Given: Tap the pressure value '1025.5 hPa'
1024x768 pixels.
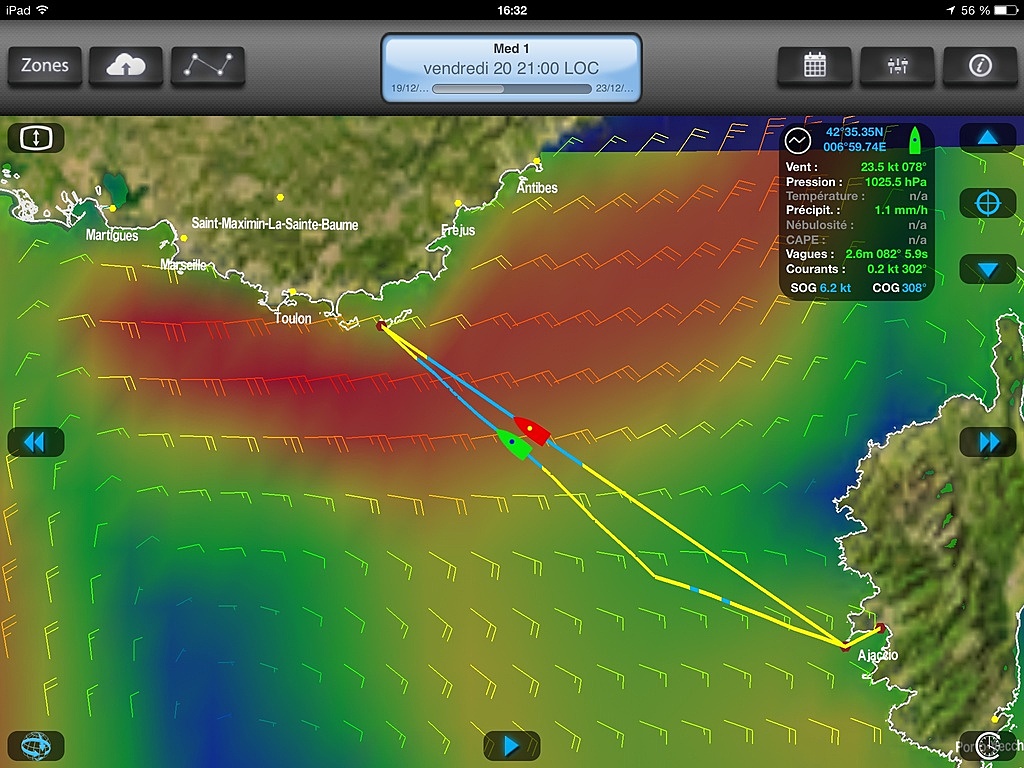Looking at the screenshot, I should coord(895,182).
